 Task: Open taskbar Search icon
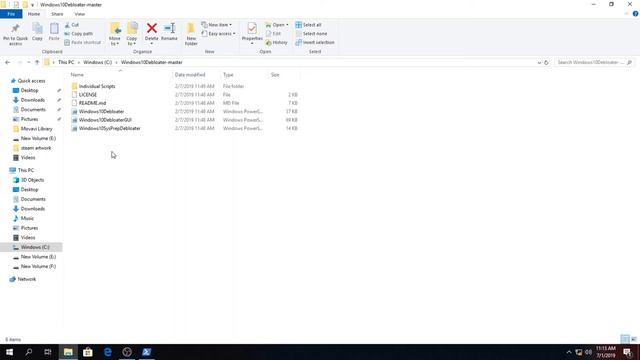tap(29, 352)
